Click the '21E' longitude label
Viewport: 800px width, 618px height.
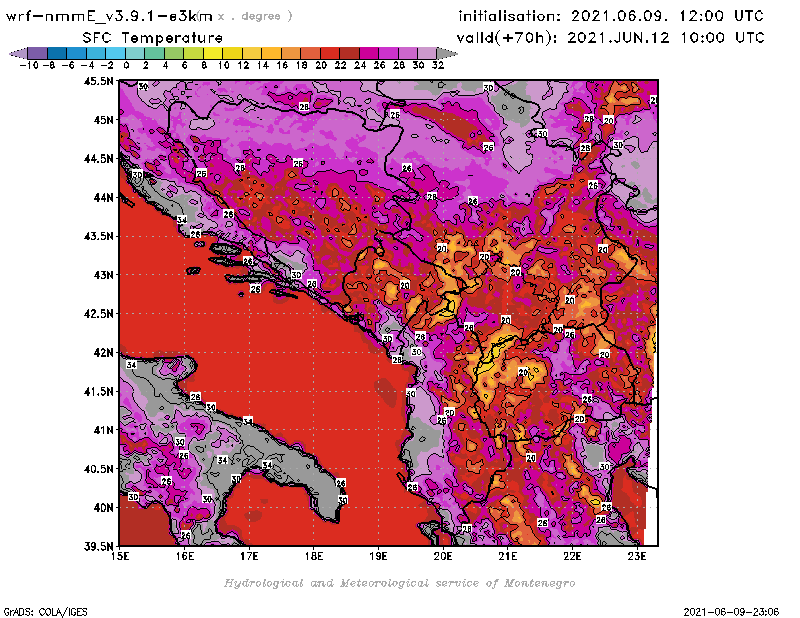pos(508,556)
